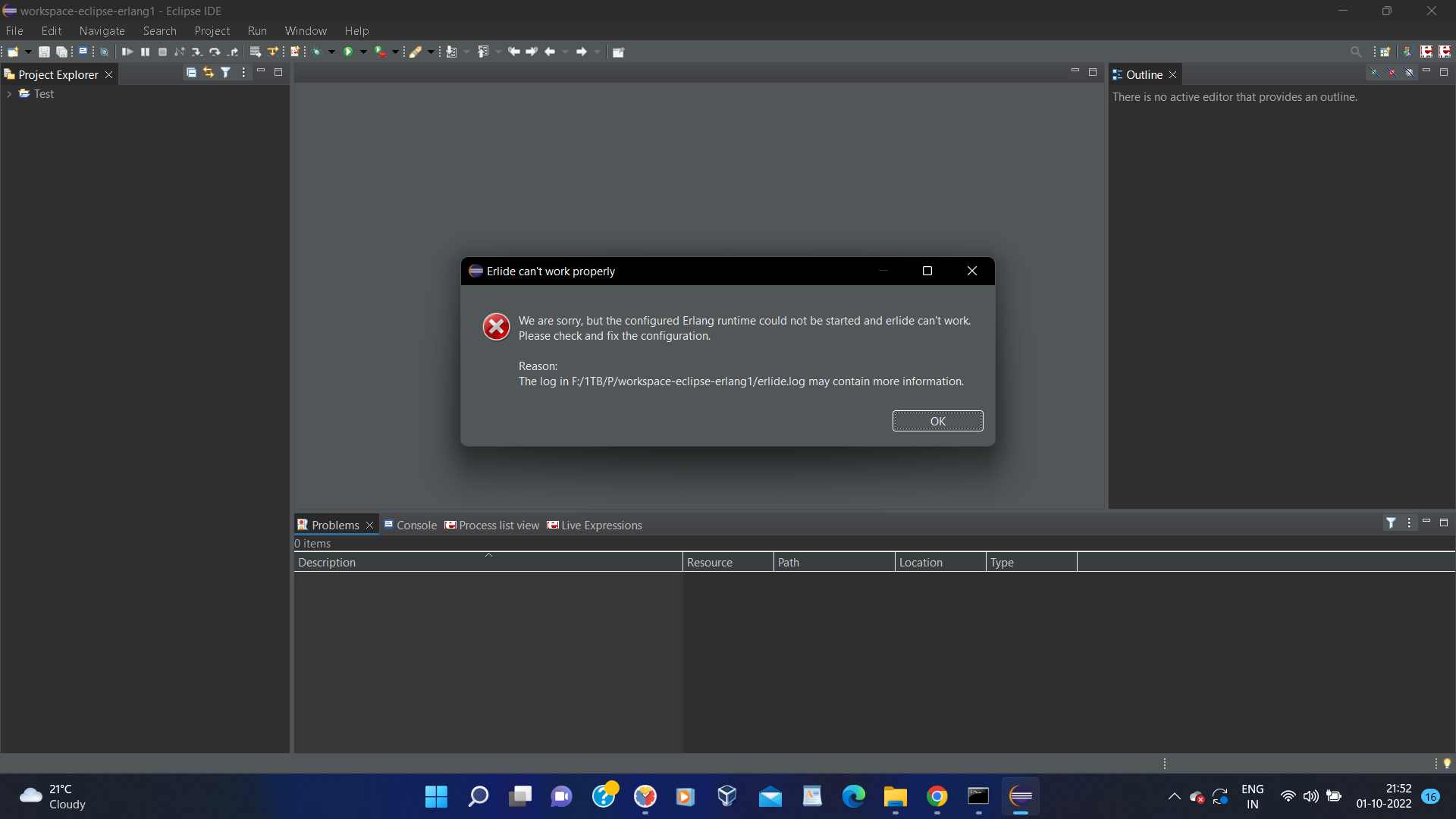The width and height of the screenshot is (1456, 819).
Task: Click the green Run icon
Action: click(348, 52)
